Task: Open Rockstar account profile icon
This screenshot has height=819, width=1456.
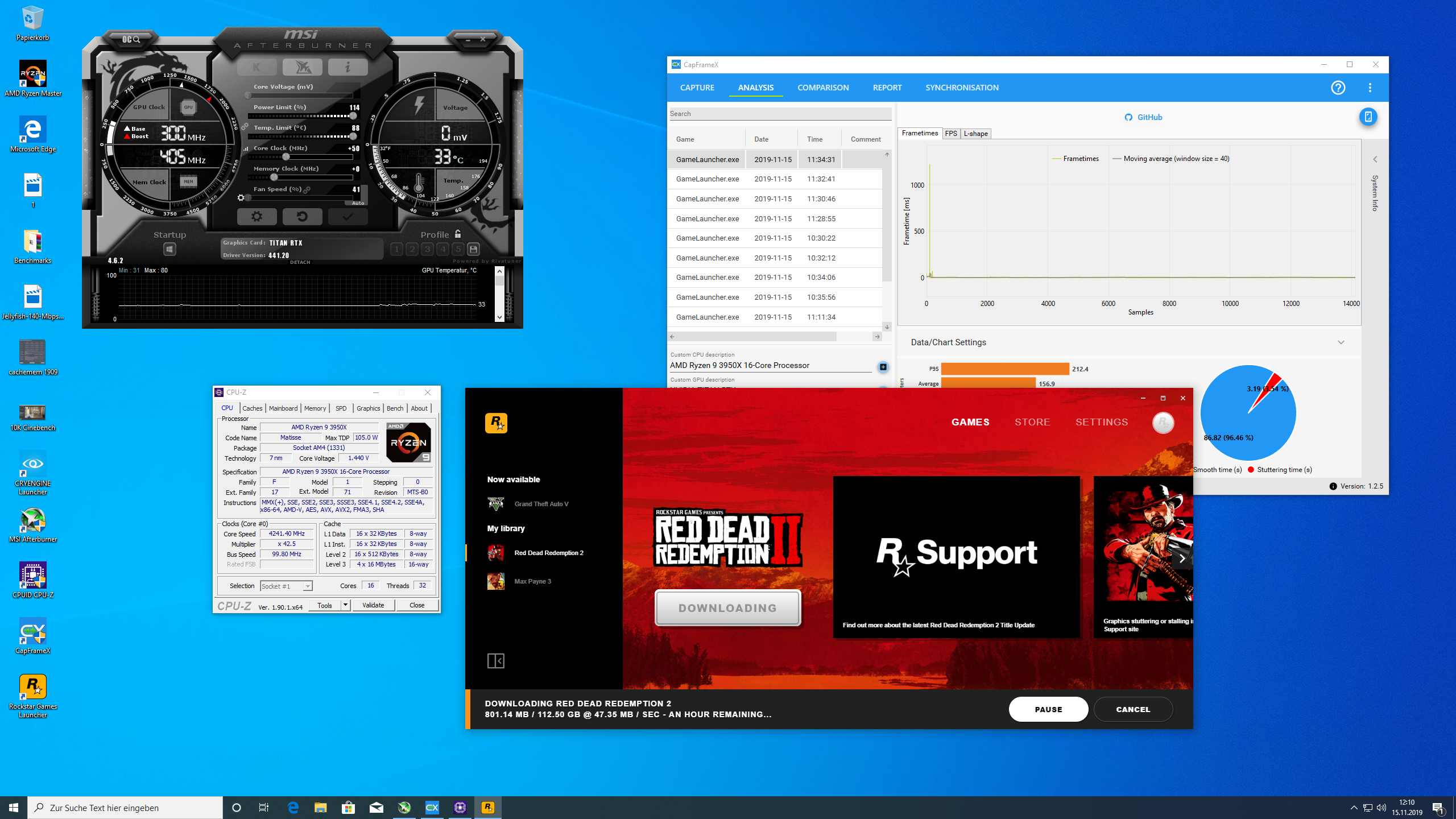Action: [1164, 423]
